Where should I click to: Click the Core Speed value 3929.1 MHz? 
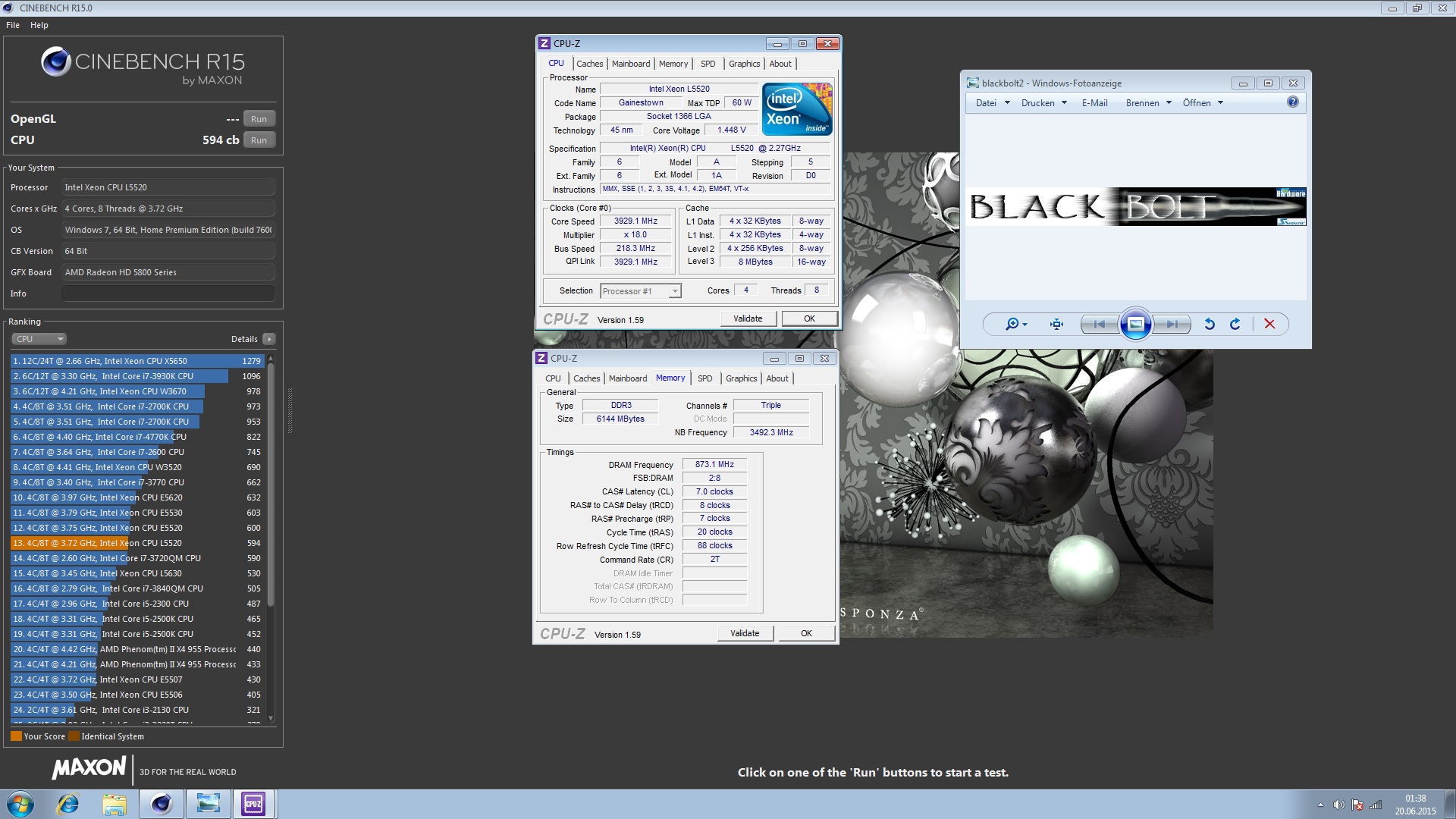[635, 221]
